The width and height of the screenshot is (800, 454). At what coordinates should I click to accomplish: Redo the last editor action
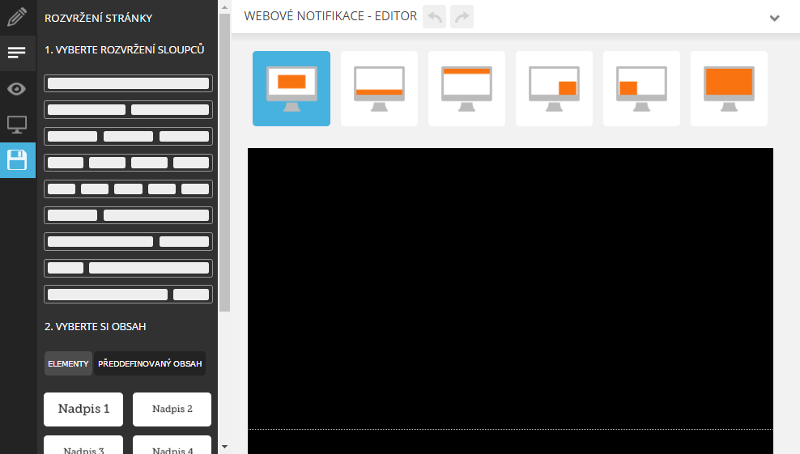462,17
